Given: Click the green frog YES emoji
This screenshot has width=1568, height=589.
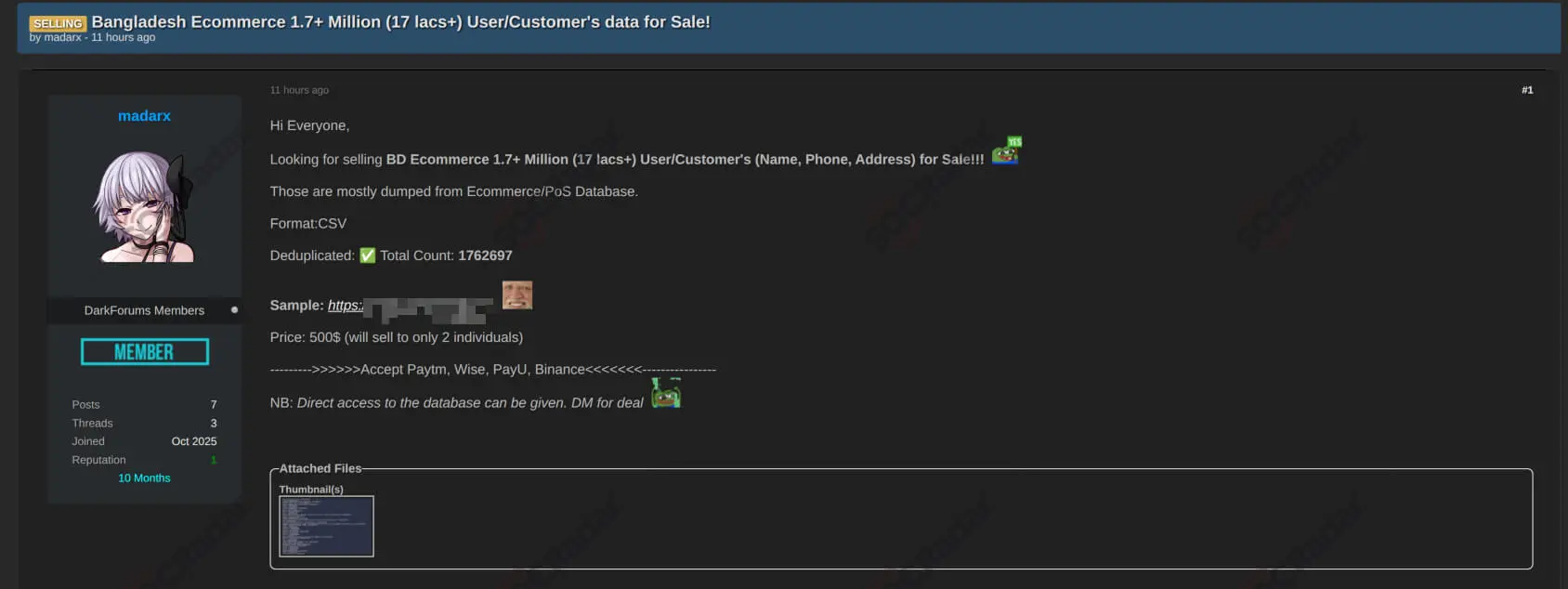Looking at the screenshot, I should pyautogui.click(x=1007, y=151).
